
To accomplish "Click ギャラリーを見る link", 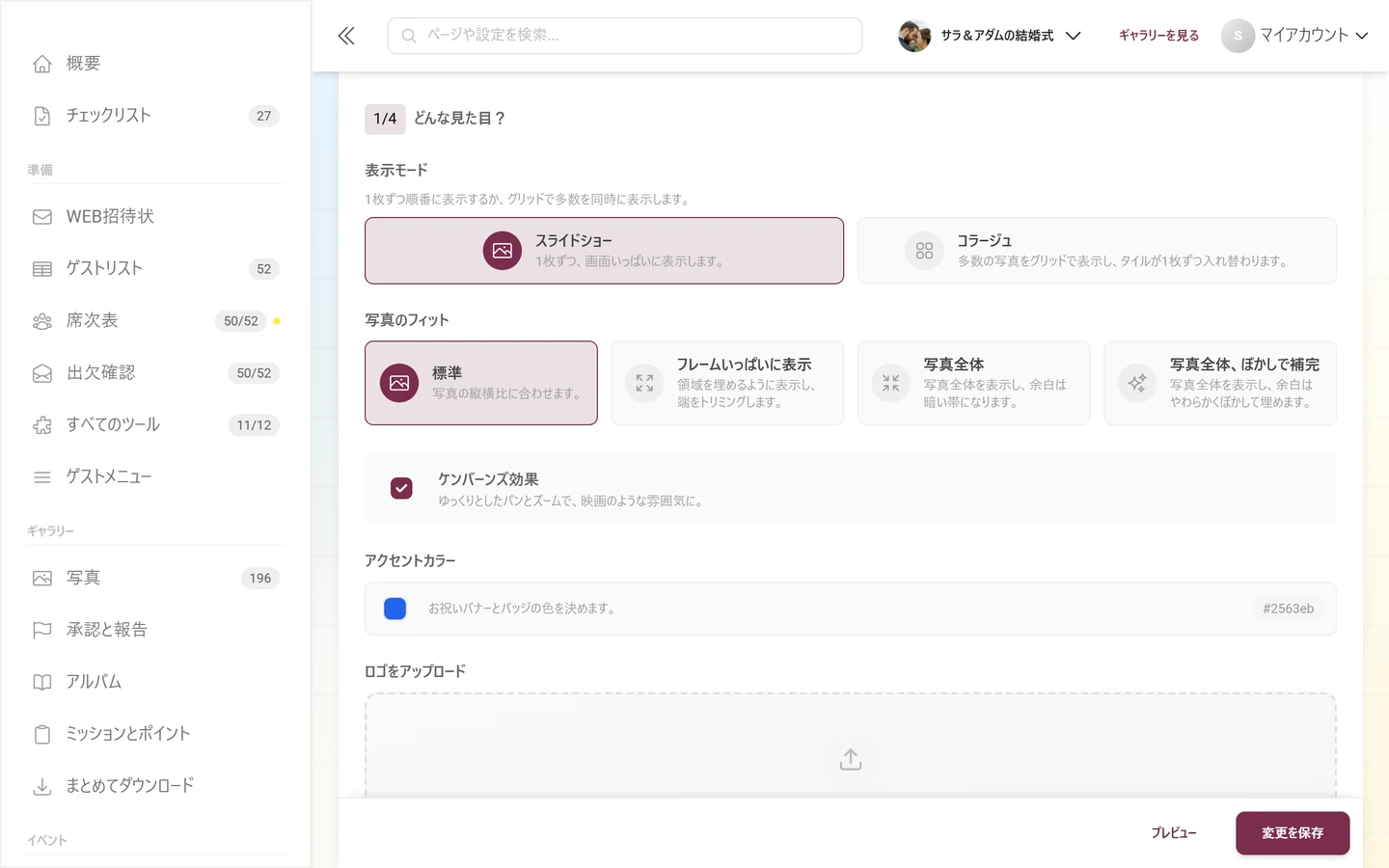I will pyautogui.click(x=1158, y=36).
